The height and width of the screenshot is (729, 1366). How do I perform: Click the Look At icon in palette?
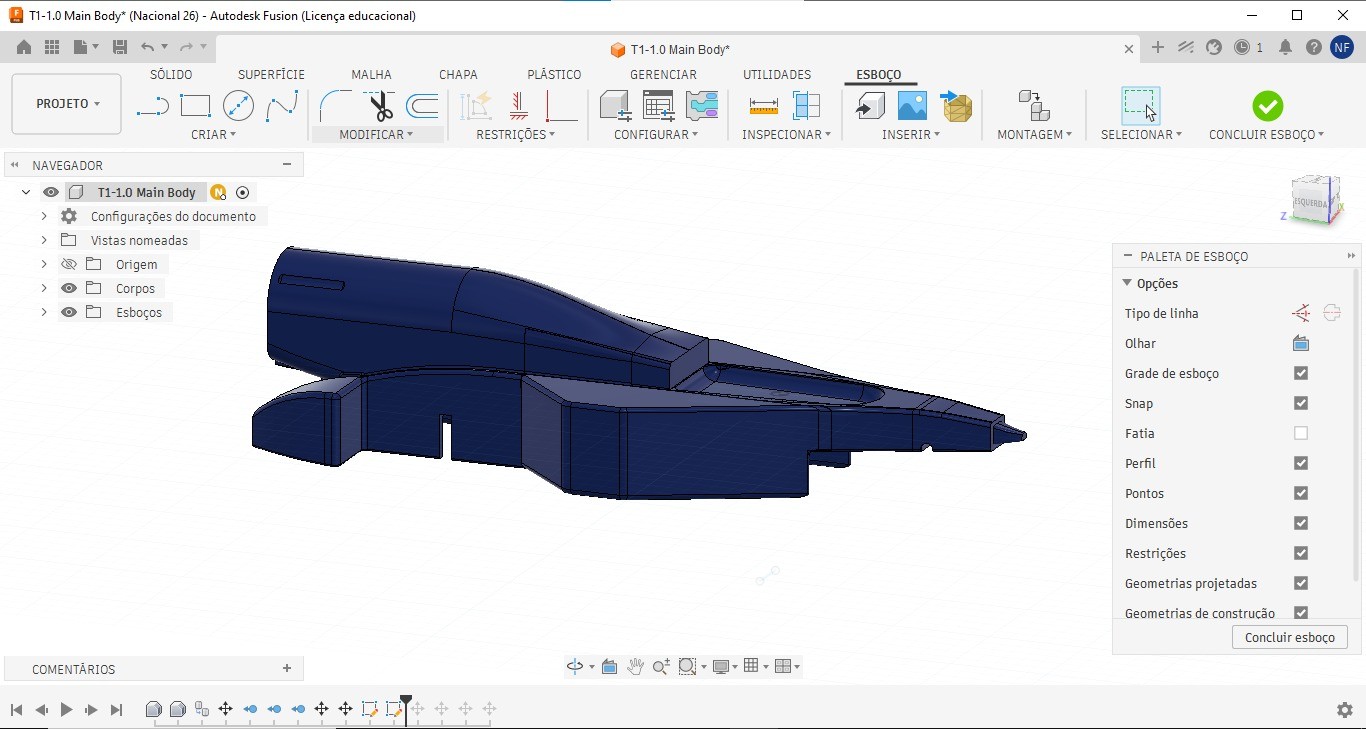[1301, 343]
